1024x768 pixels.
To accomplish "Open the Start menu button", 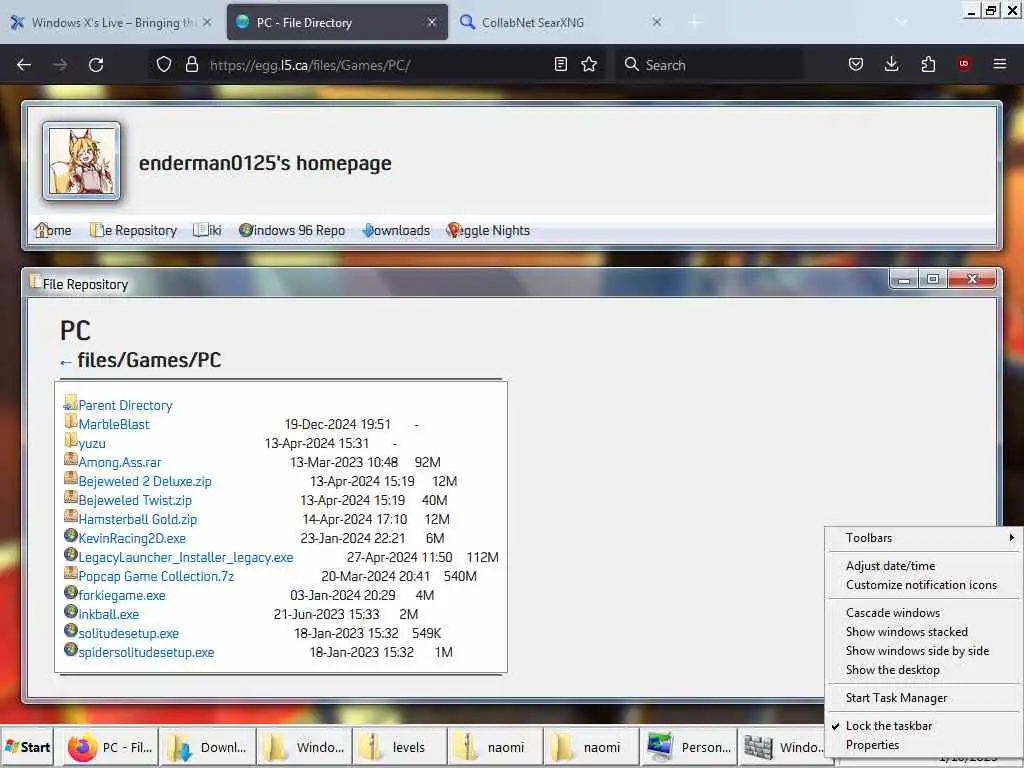I will [27, 747].
